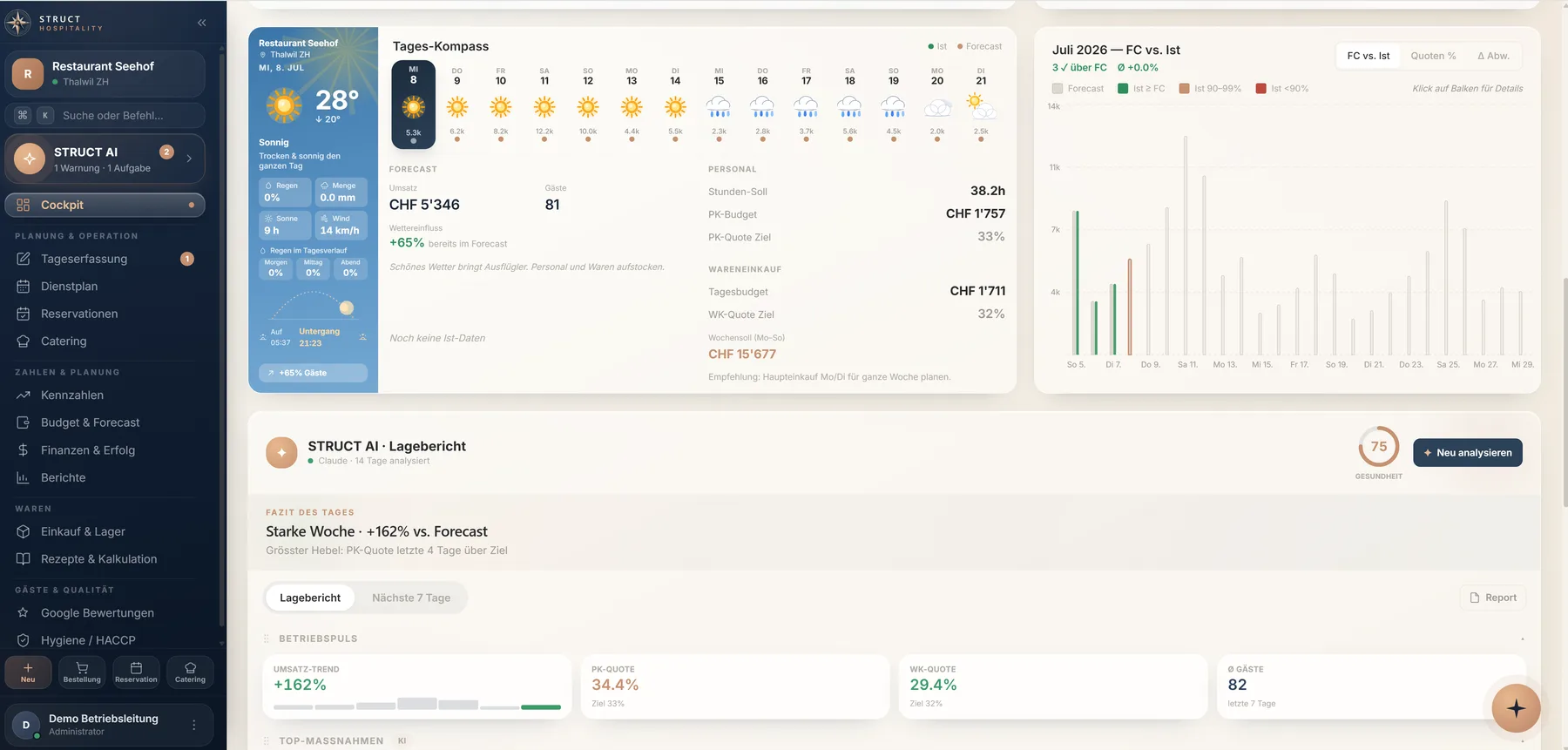Select Sunday 12 forecast day
1568x750 pixels.
tap(588, 104)
